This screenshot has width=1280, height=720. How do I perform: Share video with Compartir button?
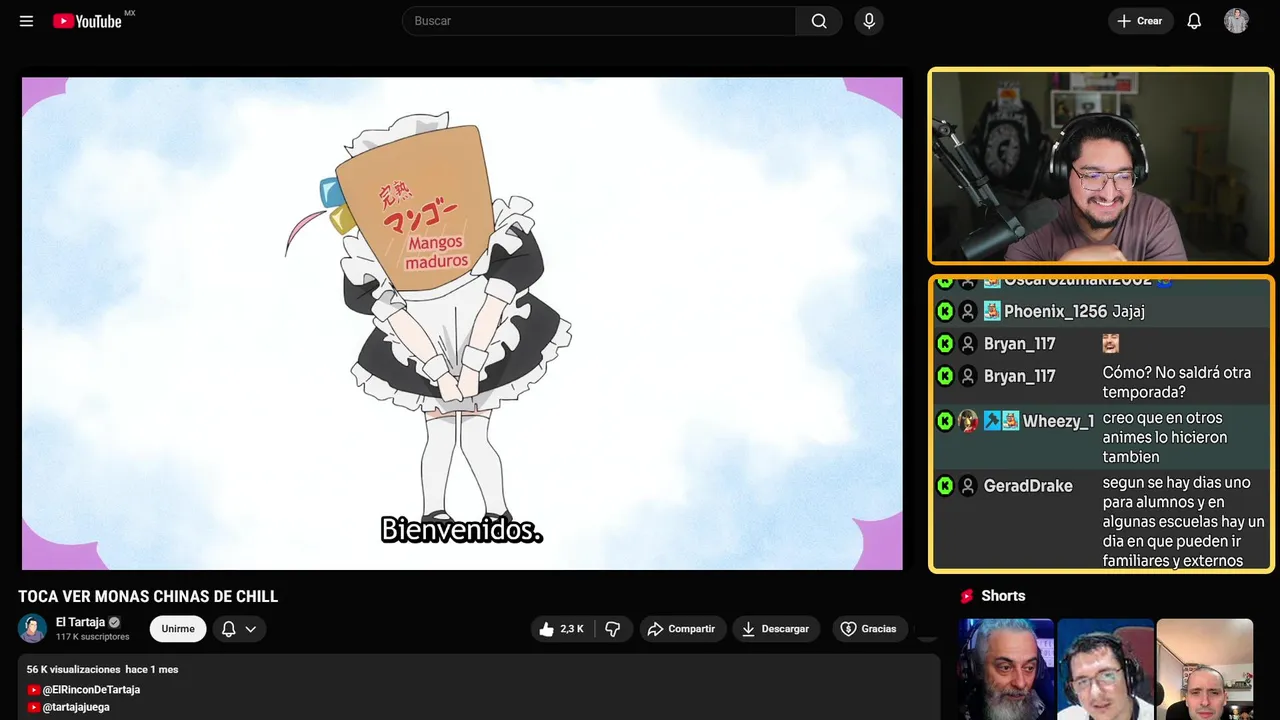681,629
